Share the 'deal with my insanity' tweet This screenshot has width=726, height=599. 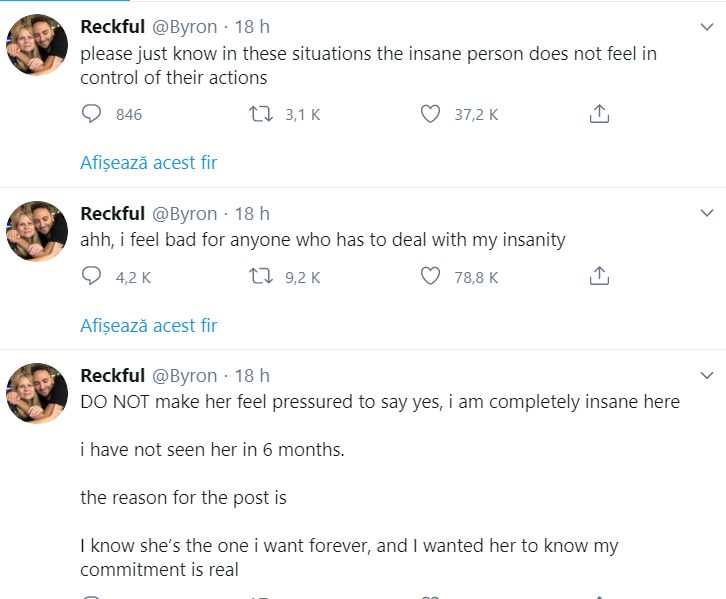coord(599,276)
